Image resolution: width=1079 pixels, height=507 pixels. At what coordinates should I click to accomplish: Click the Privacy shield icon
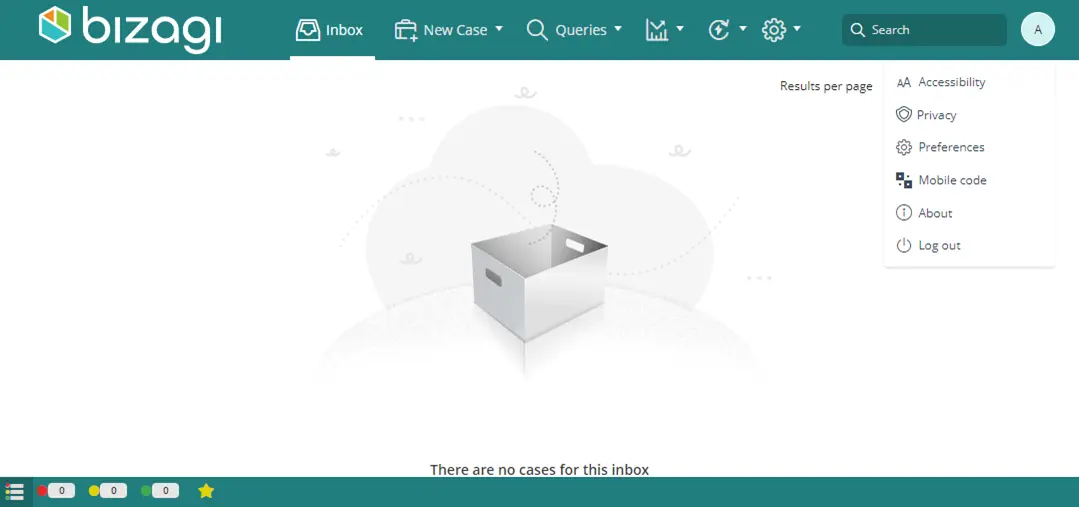tap(904, 114)
